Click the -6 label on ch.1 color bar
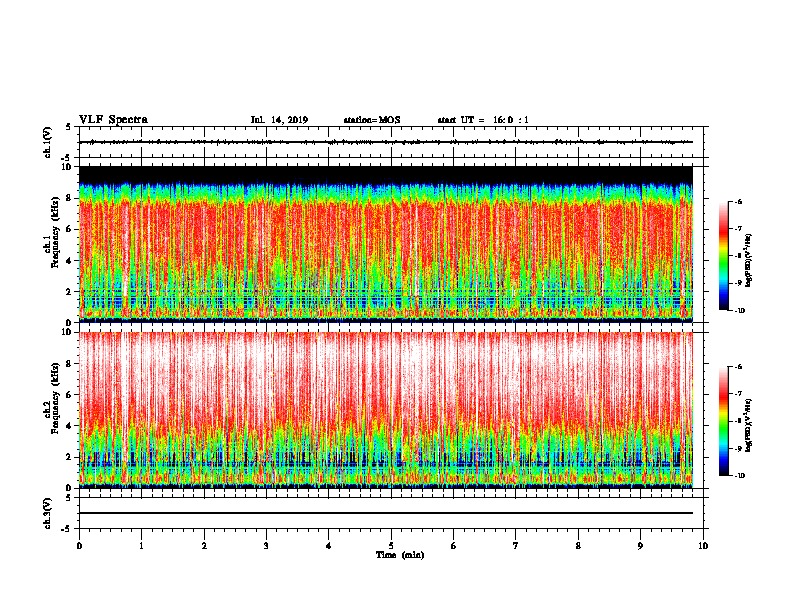This screenshot has height=612, width=792. (x=738, y=201)
